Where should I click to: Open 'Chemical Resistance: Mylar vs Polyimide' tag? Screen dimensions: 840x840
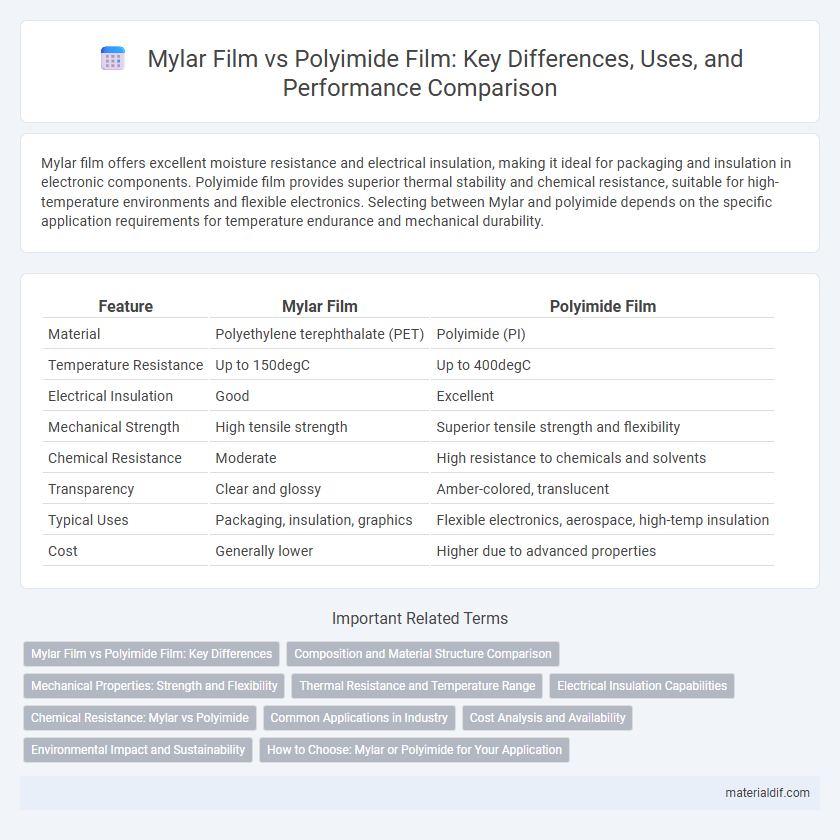coord(140,718)
